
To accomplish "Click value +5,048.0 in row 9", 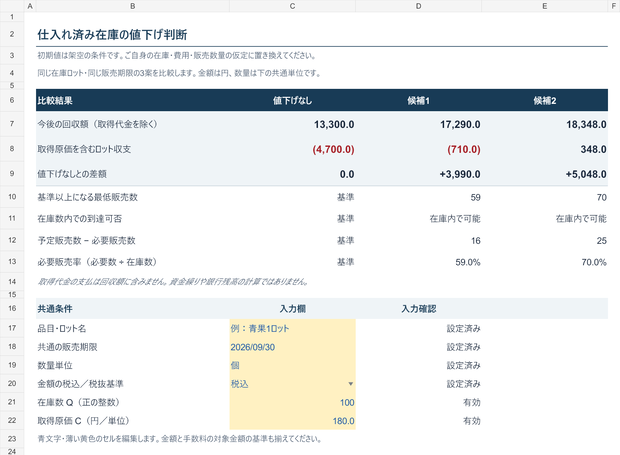I will (x=586, y=174).
